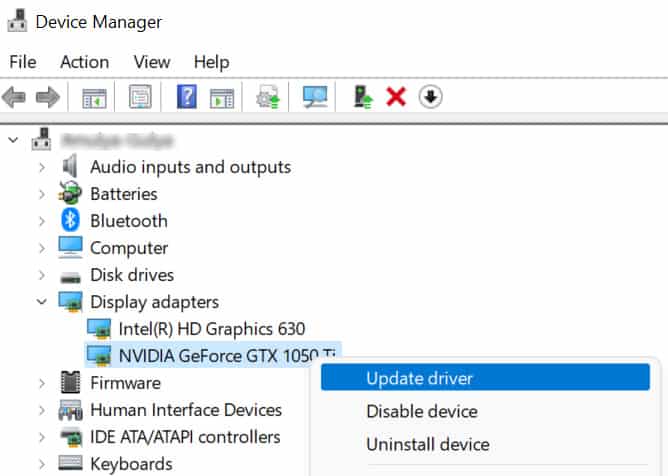Click the black down-arrow Disable device icon

[x=430, y=97]
